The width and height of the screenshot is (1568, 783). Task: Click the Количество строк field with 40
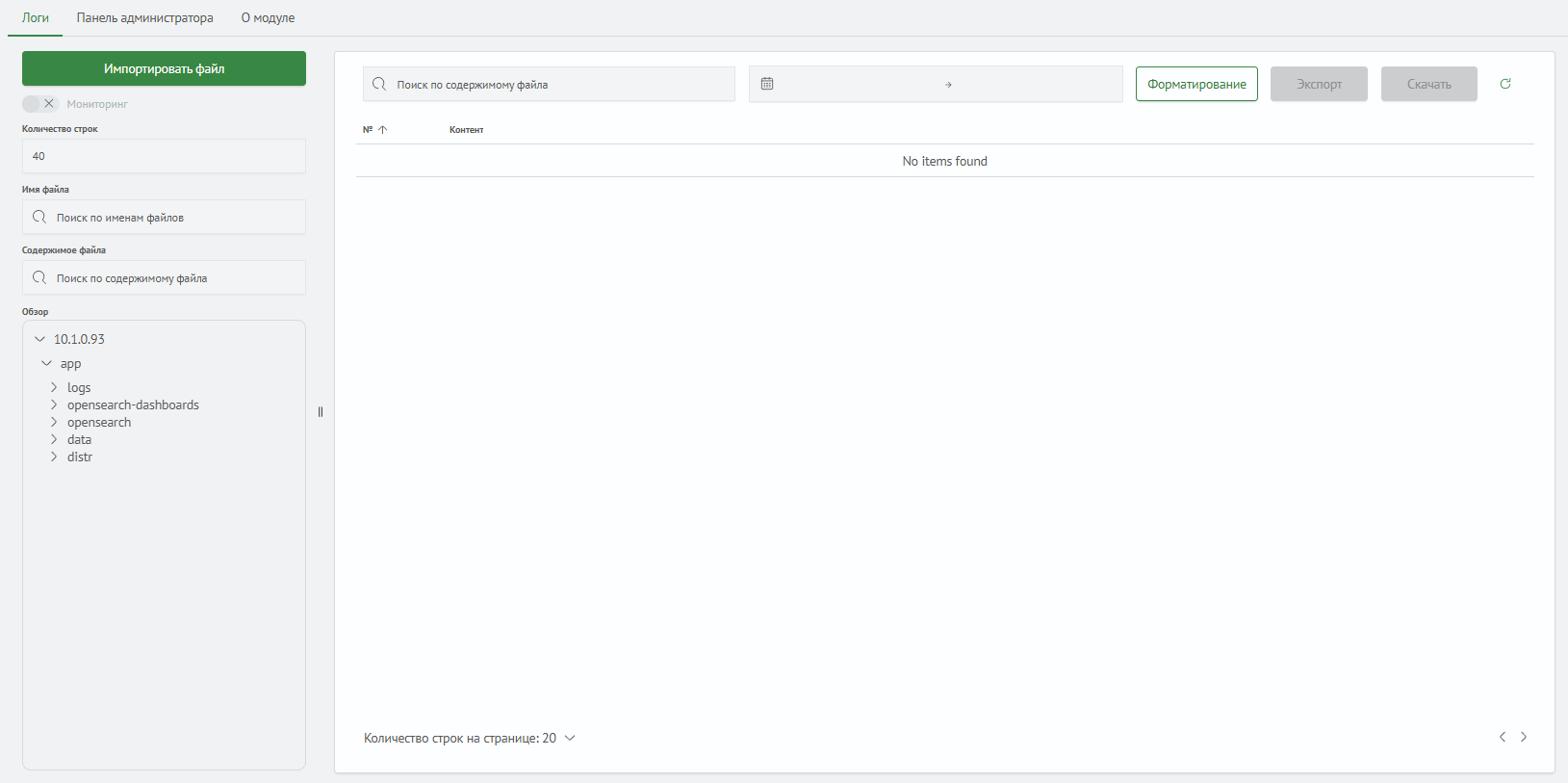(x=164, y=156)
